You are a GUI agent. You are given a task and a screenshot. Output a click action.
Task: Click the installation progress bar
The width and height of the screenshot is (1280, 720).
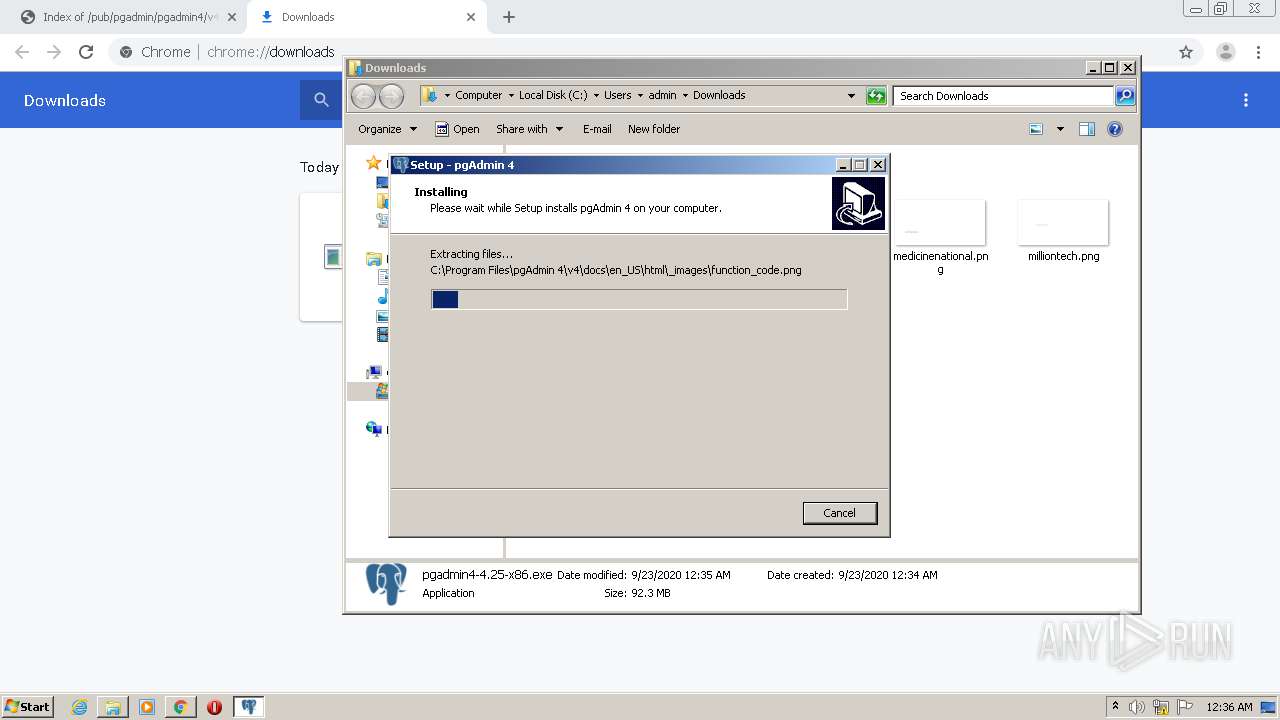[639, 299]
